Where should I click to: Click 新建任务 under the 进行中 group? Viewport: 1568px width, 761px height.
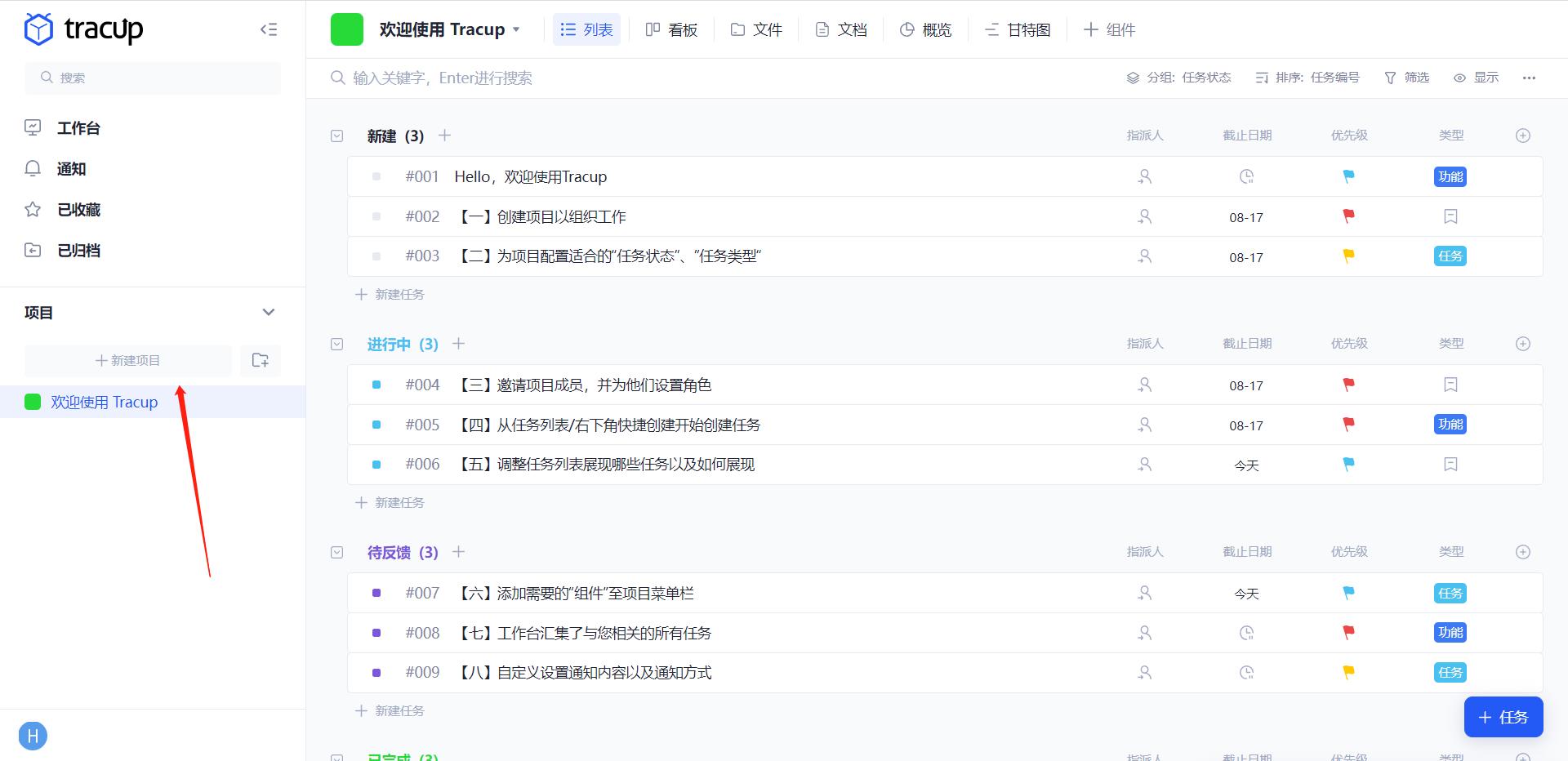[390, 502]
